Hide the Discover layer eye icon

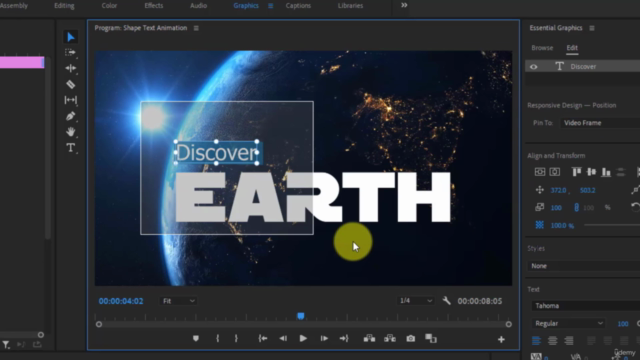tap(533, 67)
